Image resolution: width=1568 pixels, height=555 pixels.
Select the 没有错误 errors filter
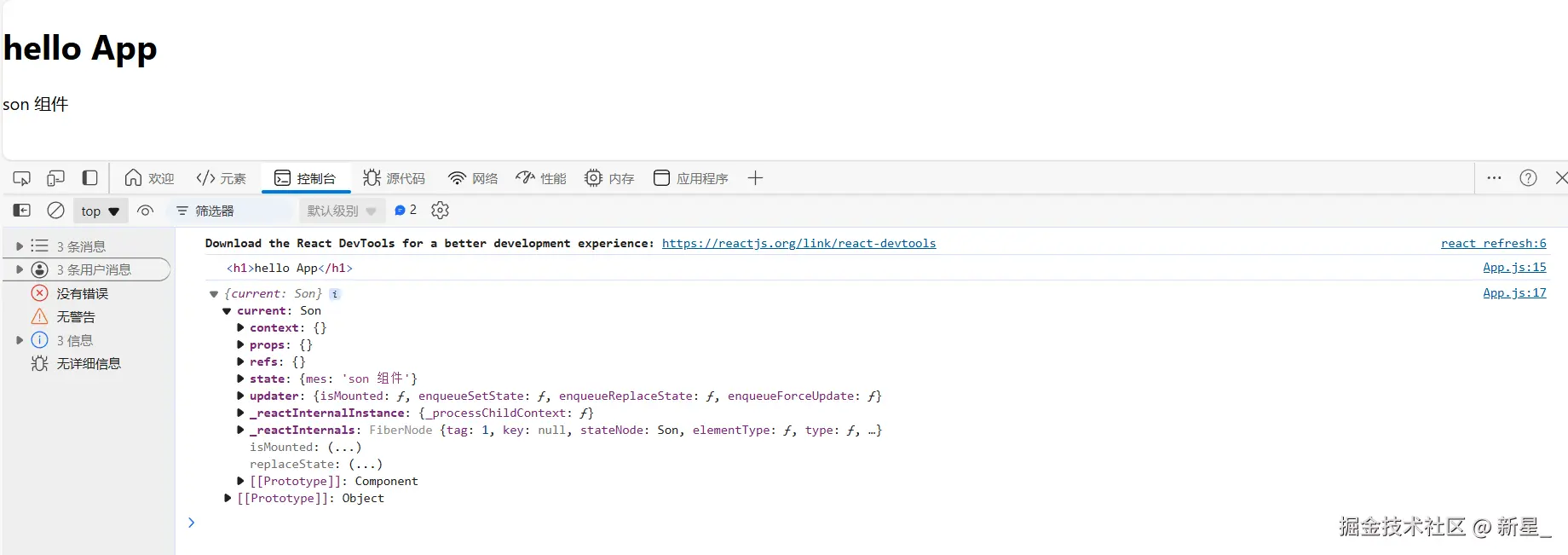tap(83, 293)
